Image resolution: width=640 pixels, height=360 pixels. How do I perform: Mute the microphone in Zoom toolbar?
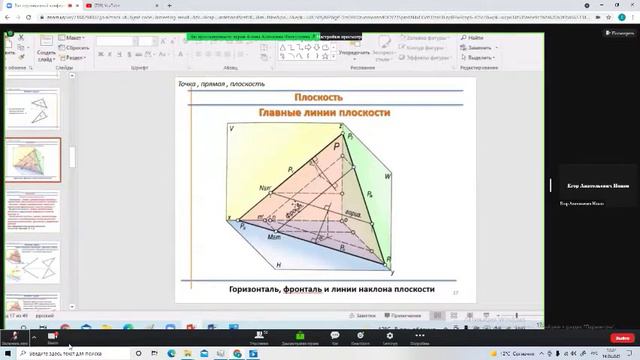15,338
